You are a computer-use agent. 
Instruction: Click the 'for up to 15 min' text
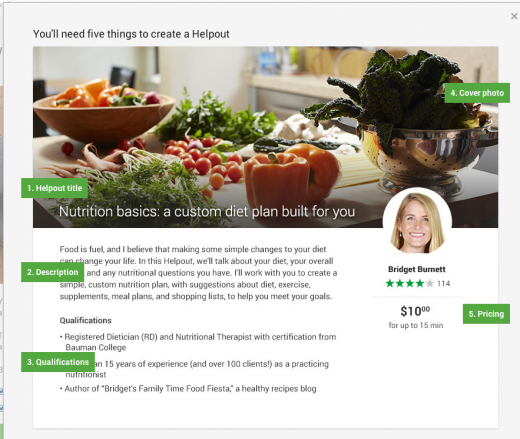[416, 325]
